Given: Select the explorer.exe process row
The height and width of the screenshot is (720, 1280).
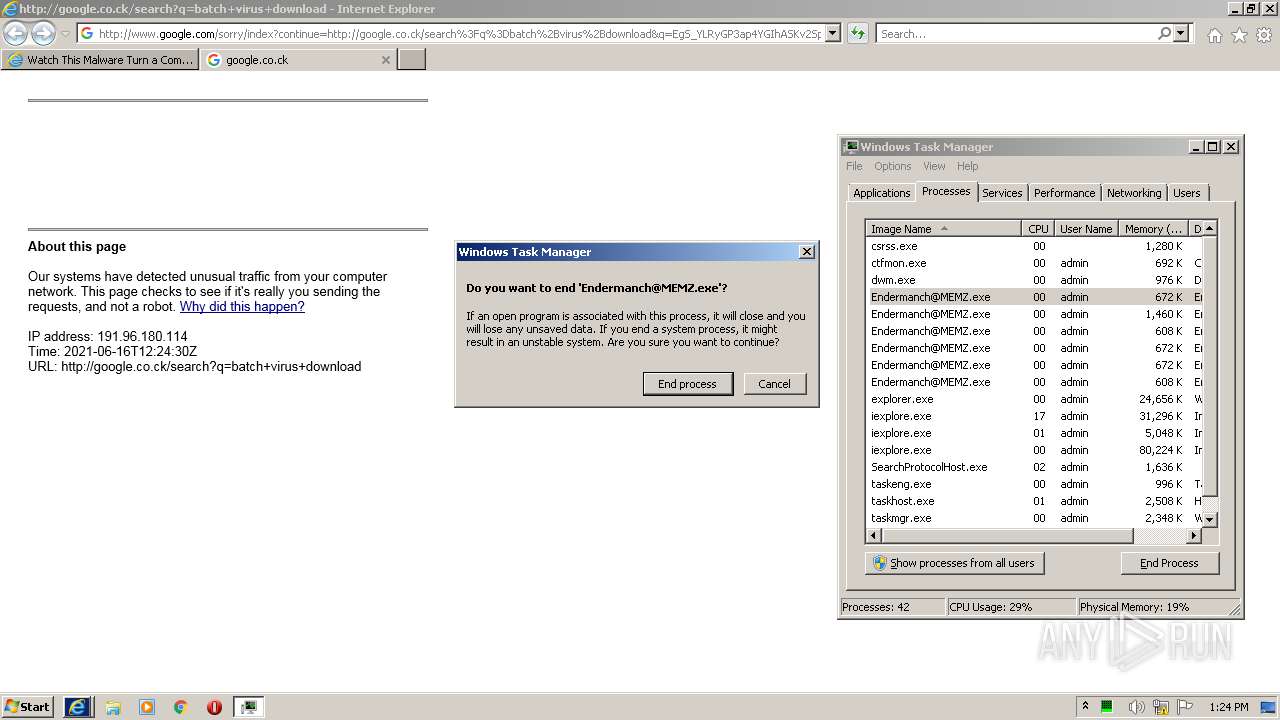Looking at the screenshot, I should tap(1033, 399).
